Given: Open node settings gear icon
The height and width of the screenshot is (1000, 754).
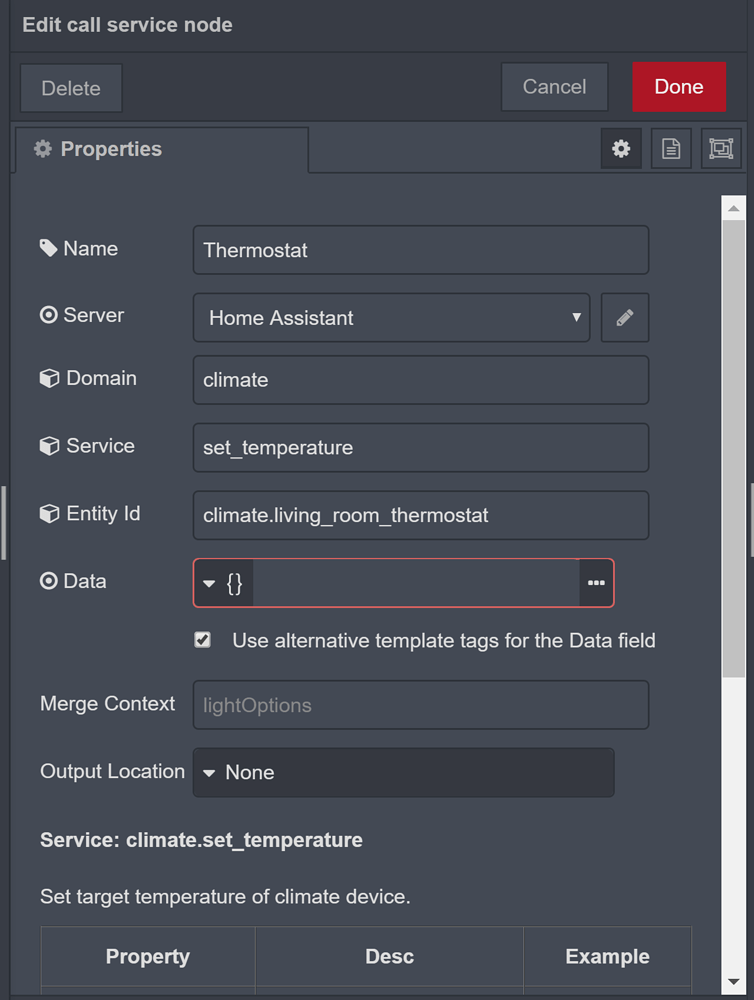Looking at the screenshot, I should coord(621,149).
